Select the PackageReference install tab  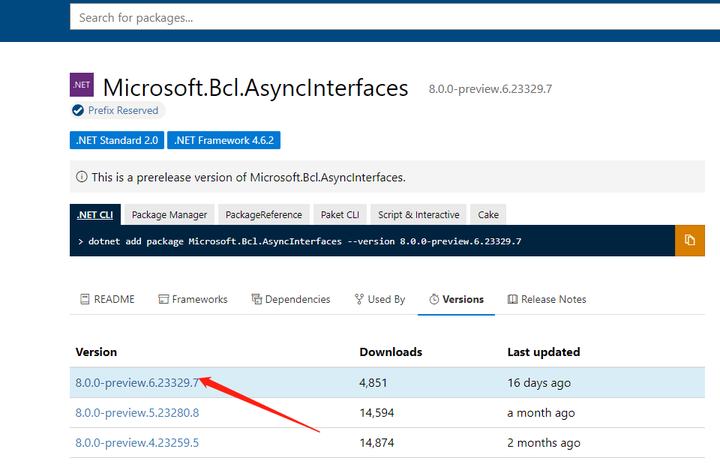pyautogui.click(x=263, y=214)
